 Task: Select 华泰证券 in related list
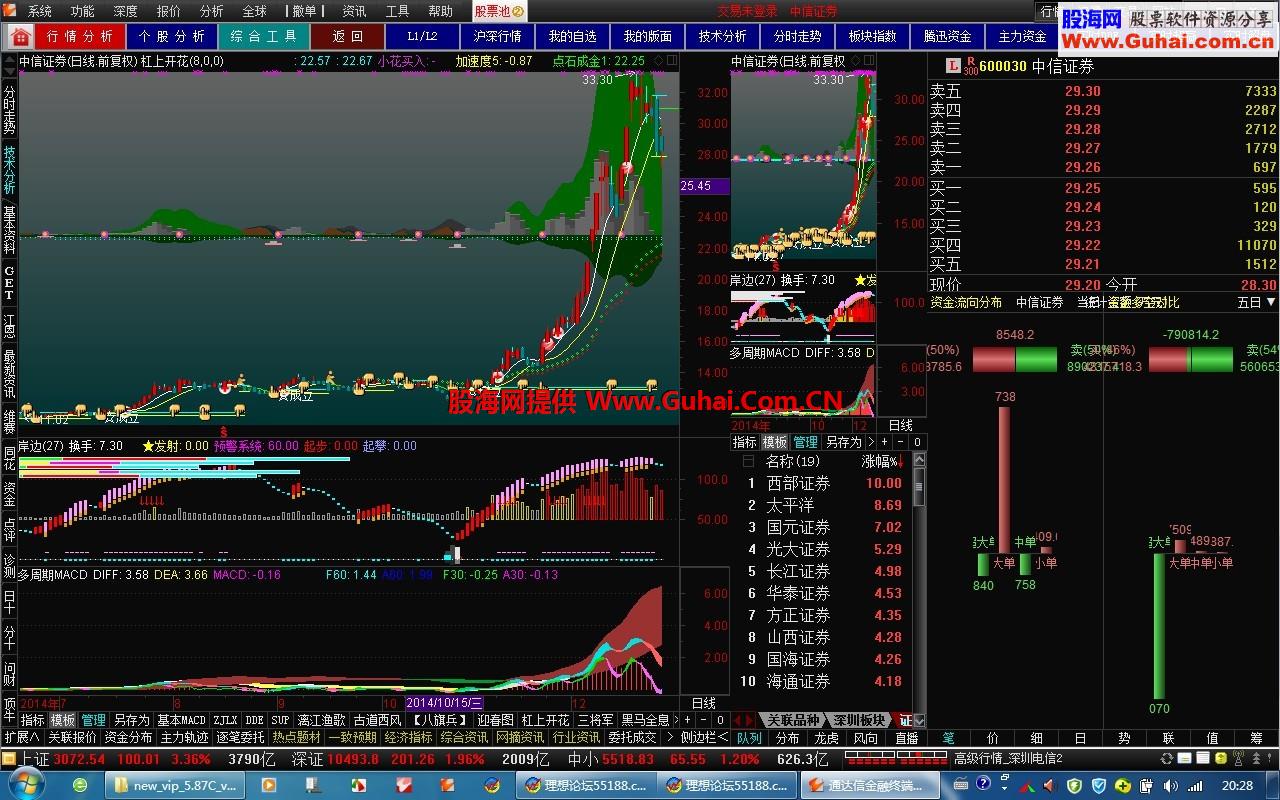click(798, 593)
